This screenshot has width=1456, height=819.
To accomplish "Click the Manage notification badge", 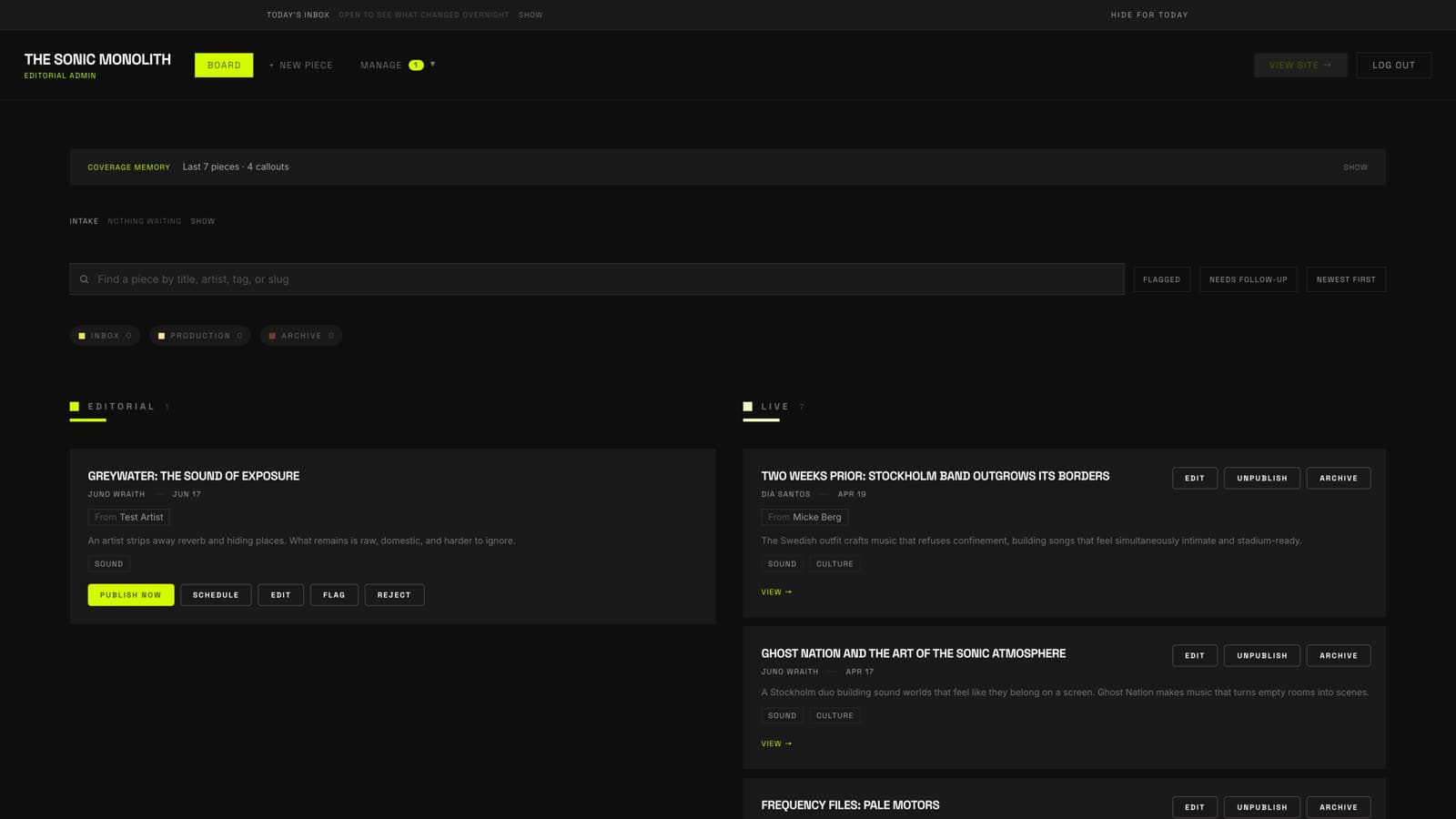I will pyautogui.click(x=416, y=65).
